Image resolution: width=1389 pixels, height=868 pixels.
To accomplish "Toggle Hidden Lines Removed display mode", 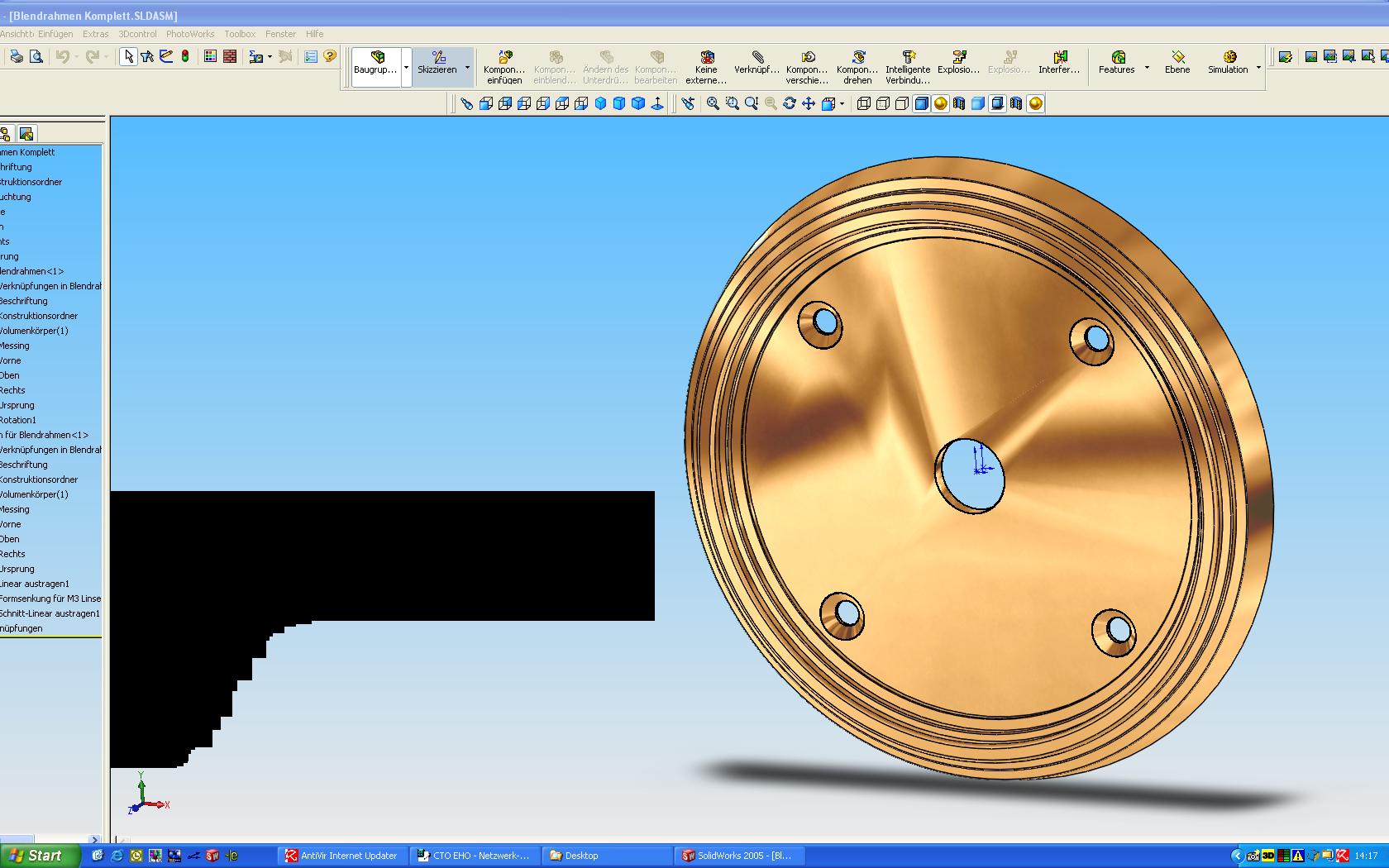I will [x=902, y=103].
